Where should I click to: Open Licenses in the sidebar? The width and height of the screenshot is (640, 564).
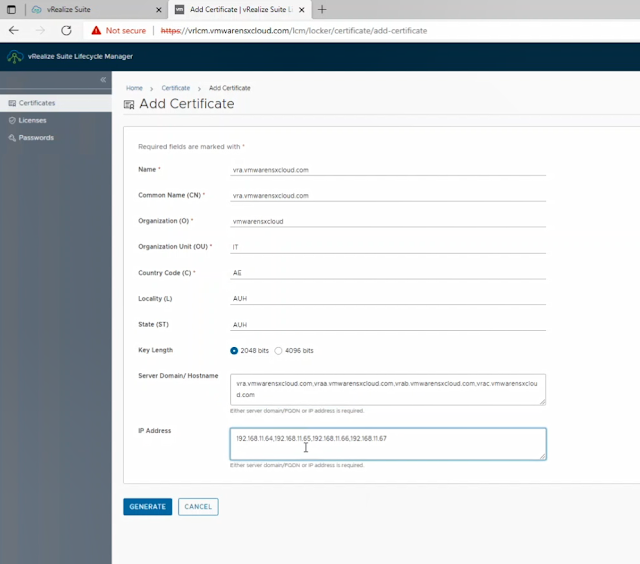(x=32, y=120)
